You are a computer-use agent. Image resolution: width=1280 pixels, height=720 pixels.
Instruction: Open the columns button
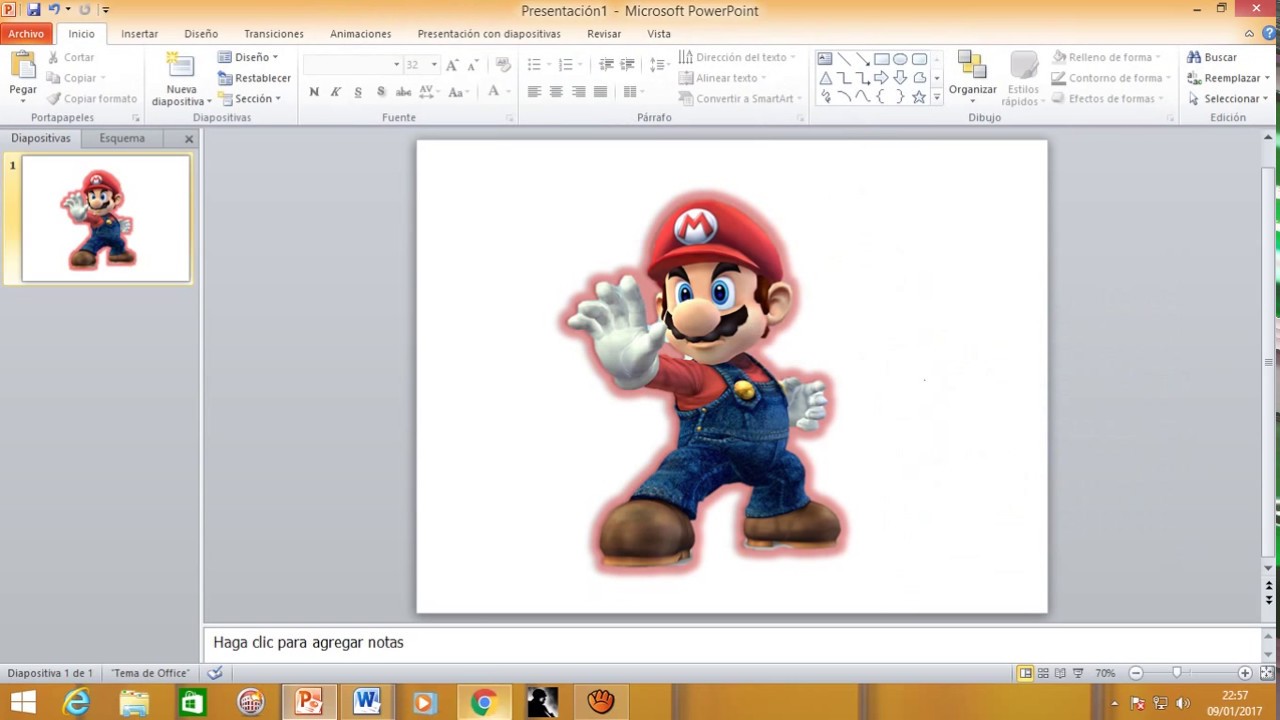tap(632, 92)
